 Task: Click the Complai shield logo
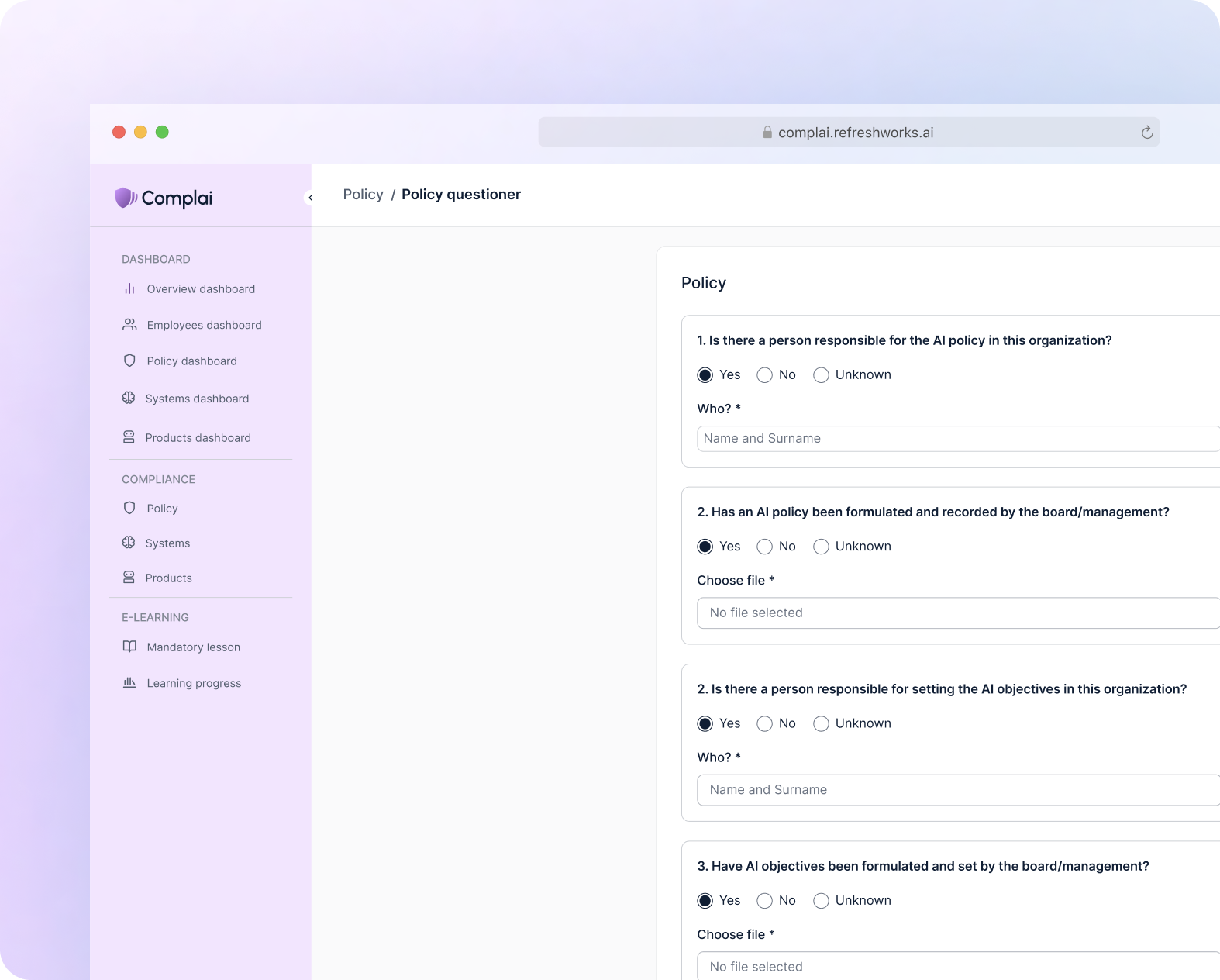click(x=125, y=198)
